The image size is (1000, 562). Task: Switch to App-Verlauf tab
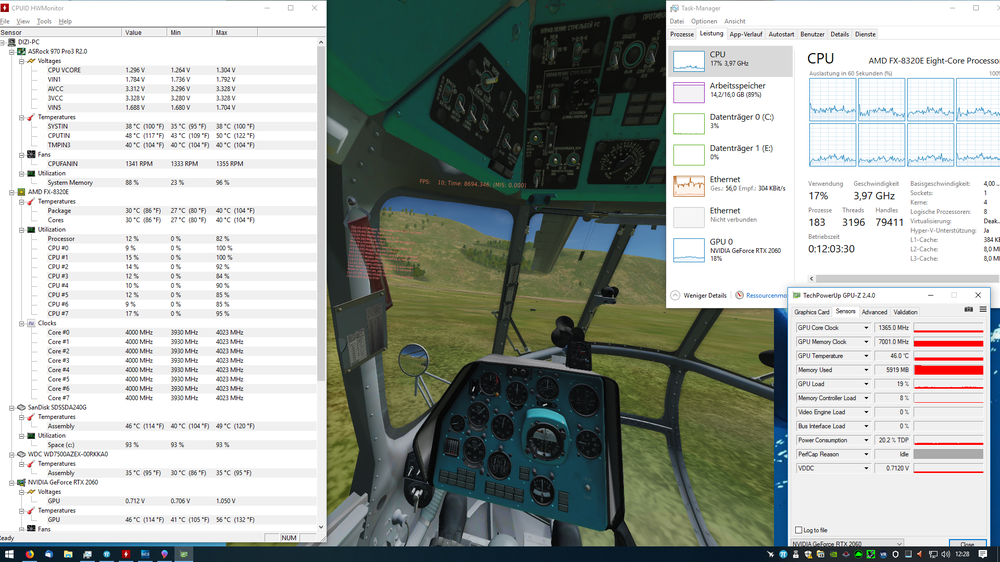(746, 34)
